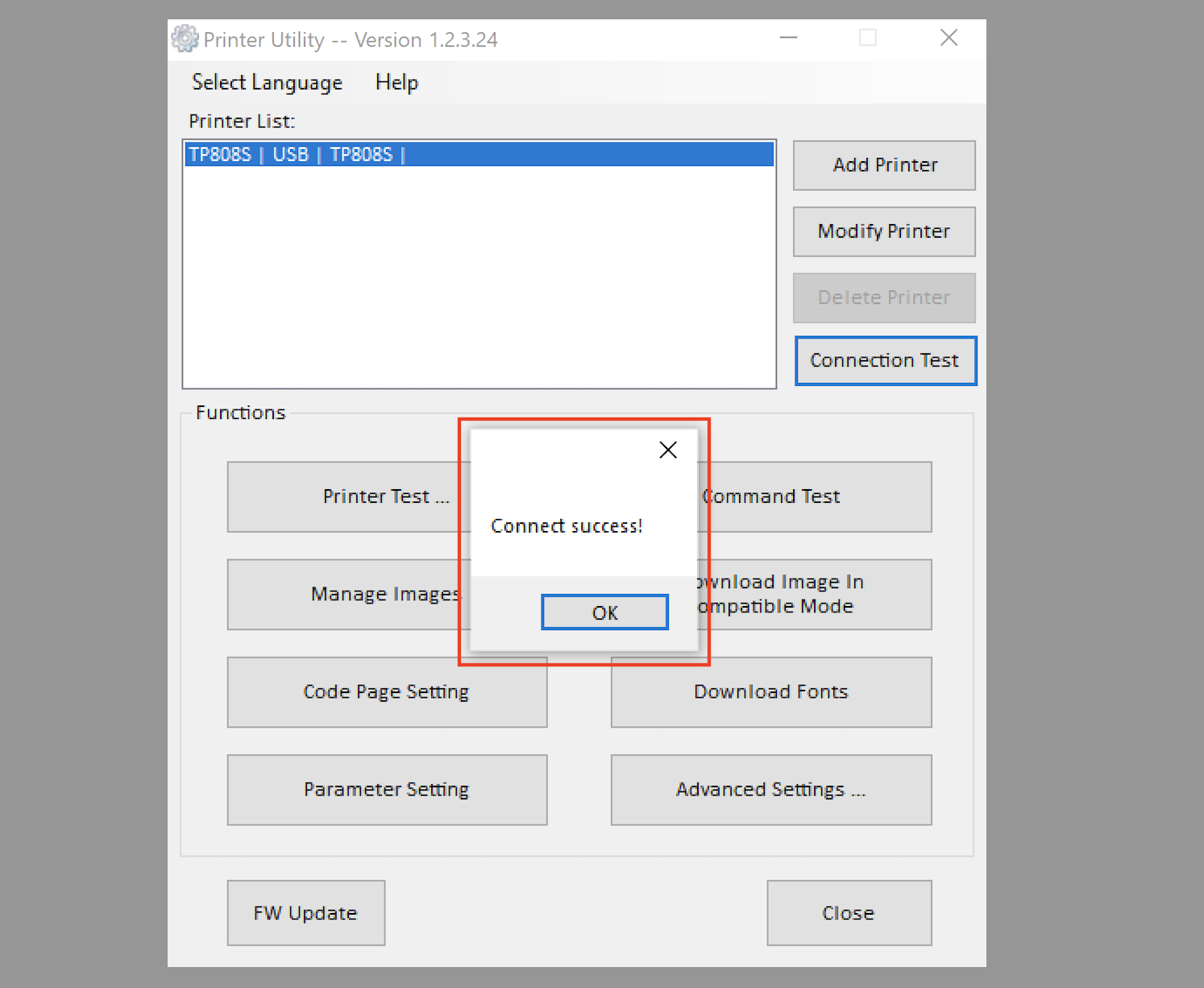Click Download Image In Compatible Mode
The height and width of the screenshot is (988, 1204).
(x=814, y=595)
